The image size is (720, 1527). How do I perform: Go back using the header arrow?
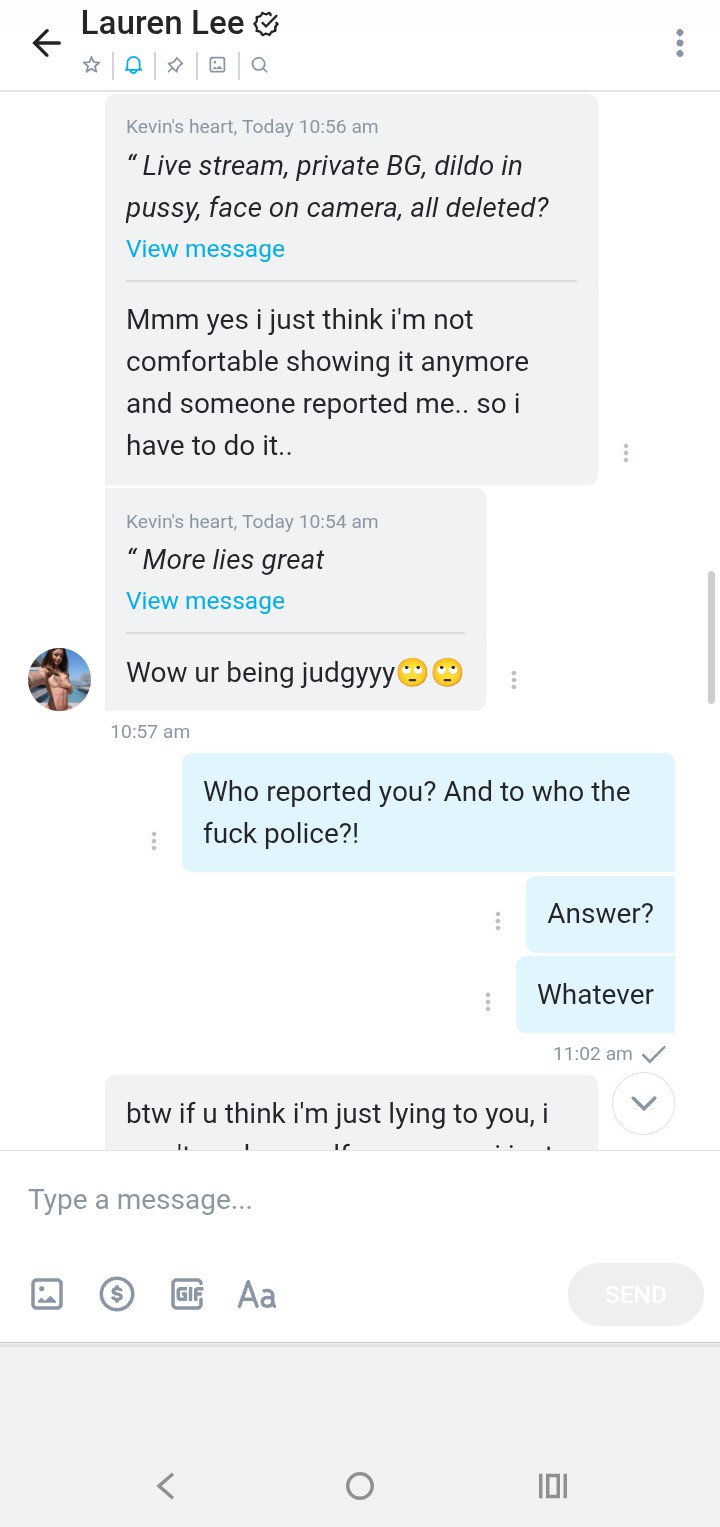tap(46, 43)
